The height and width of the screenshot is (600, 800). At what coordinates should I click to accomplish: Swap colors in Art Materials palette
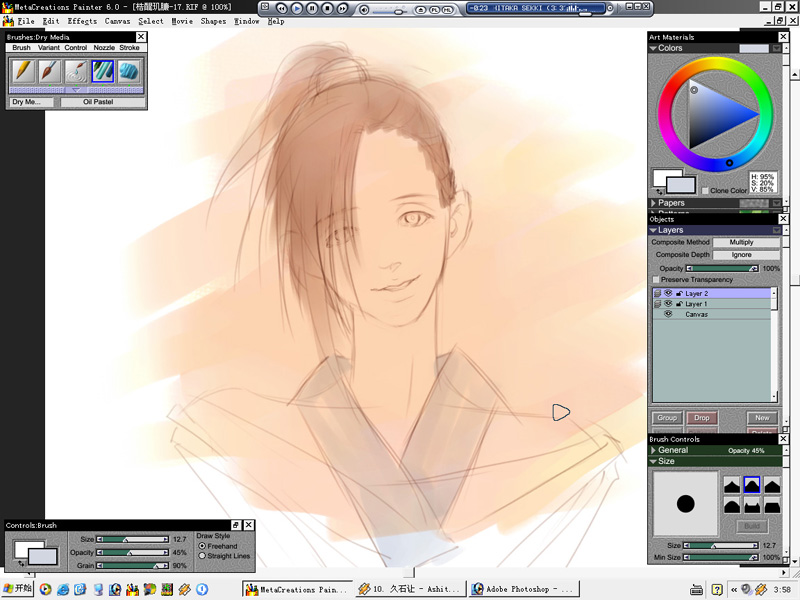pyautogui.click(x=660, y=192)
